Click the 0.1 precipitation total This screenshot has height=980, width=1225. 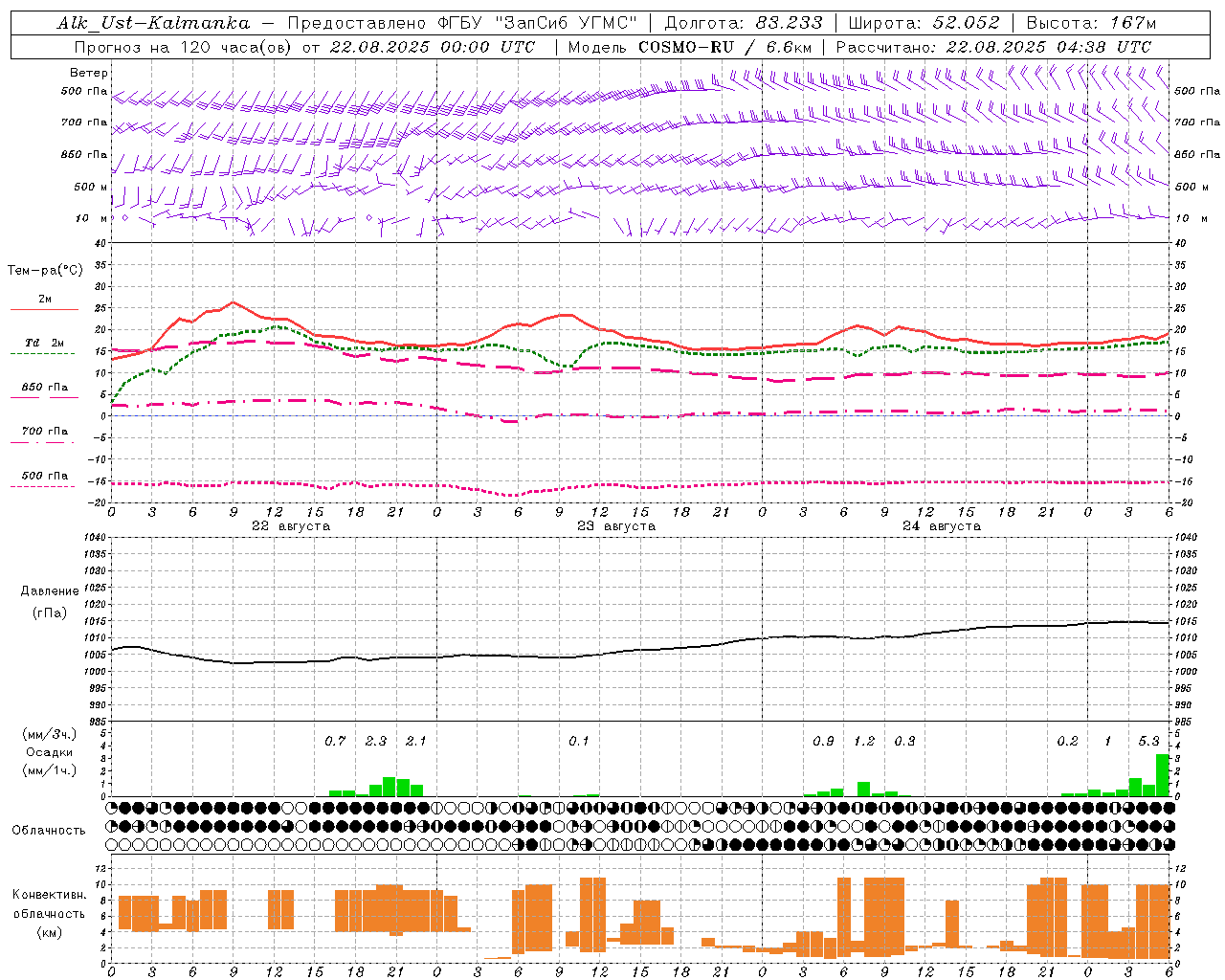click(579, 742)
